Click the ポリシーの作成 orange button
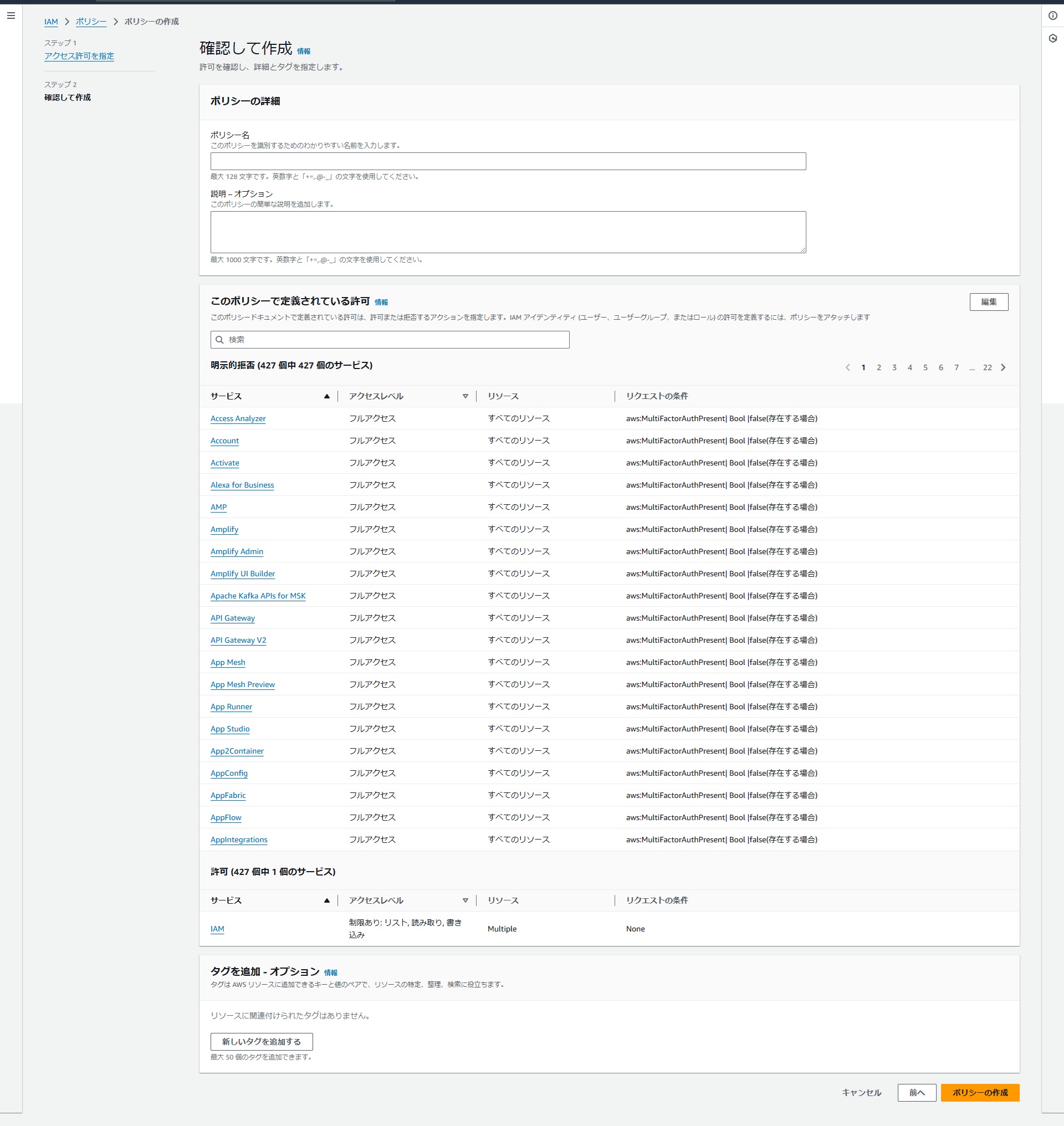Viewport: 1064px width, 1126px height. click(980, 1093)
